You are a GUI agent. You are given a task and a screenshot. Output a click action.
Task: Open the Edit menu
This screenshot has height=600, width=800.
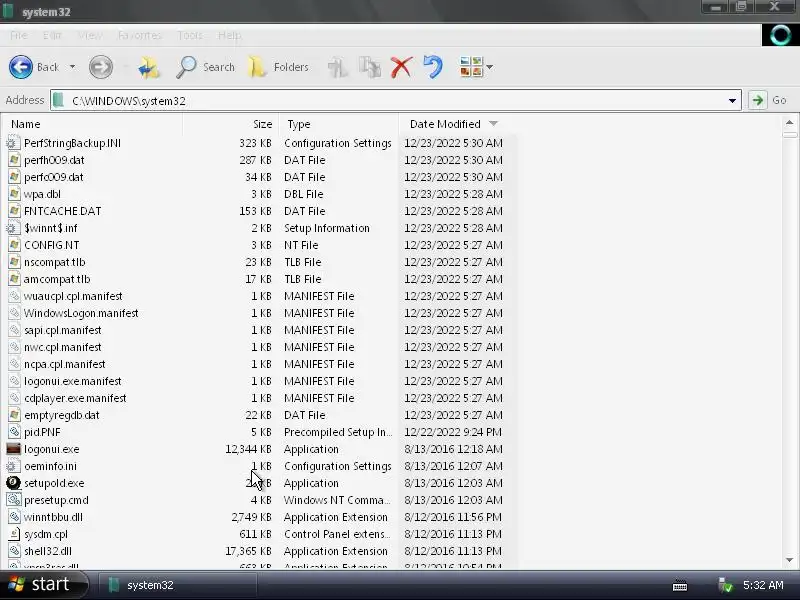click(x=52, y=35)
